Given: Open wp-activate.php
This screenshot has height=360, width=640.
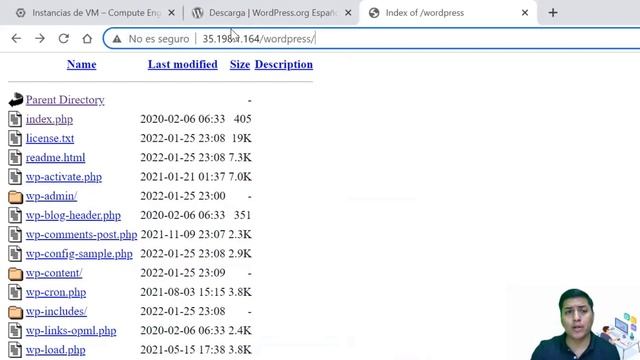Looking at the screenshot, I should 64,177.
